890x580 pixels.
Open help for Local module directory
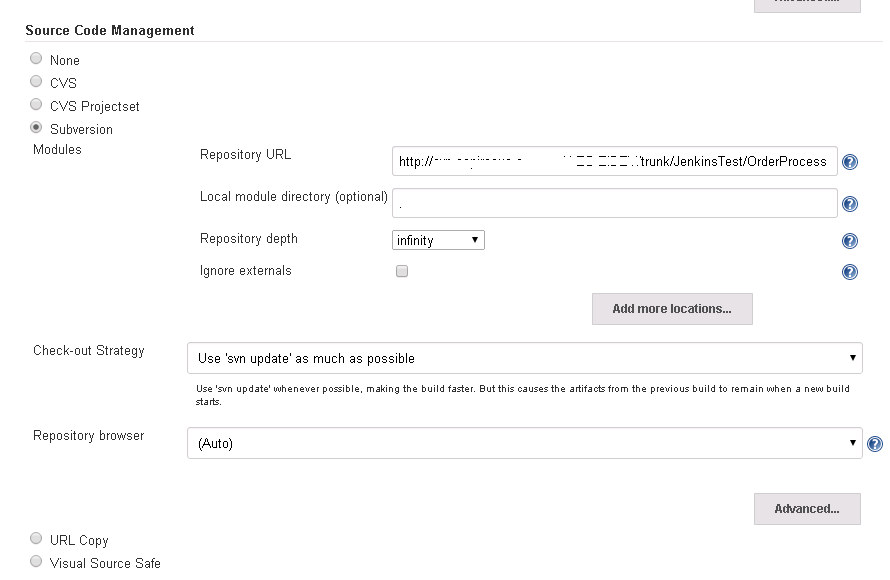tap(850, 204)
